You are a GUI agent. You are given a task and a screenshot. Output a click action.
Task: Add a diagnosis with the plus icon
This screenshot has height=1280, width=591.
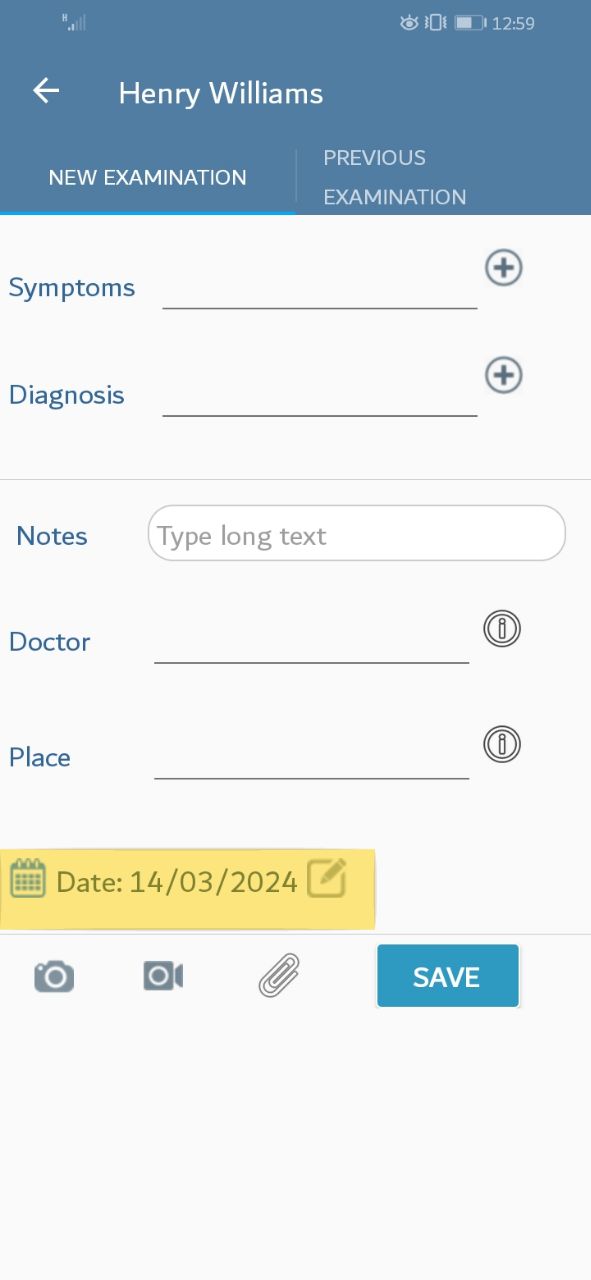(x=504, y=375)
